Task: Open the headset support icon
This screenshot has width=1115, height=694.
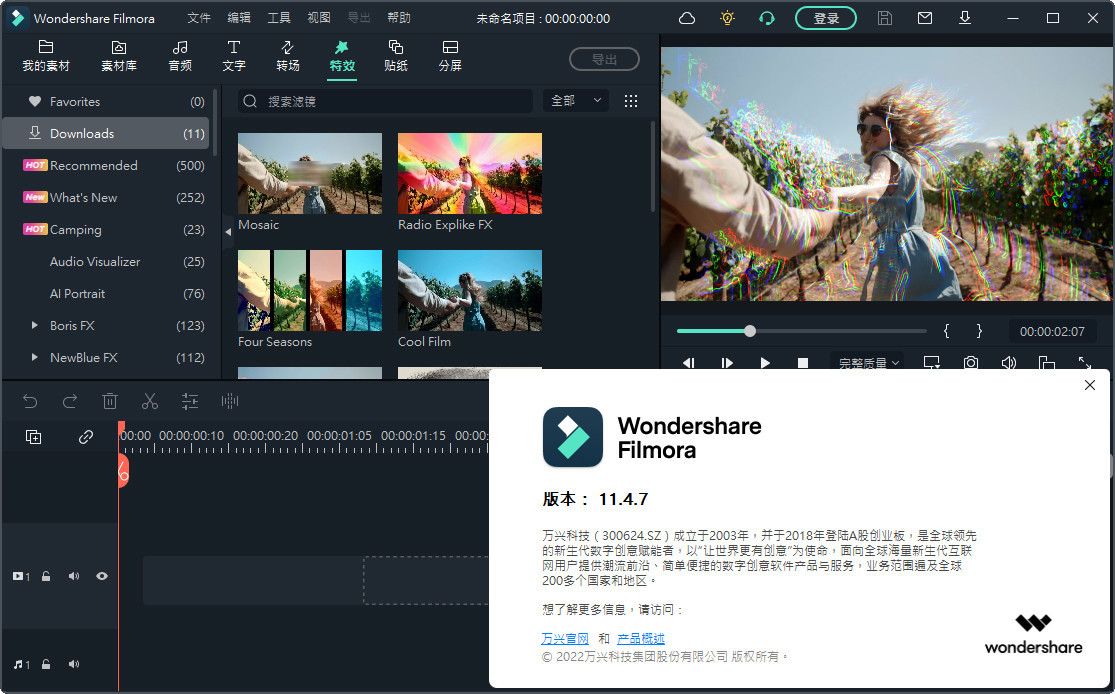Action: coord(767,18)
